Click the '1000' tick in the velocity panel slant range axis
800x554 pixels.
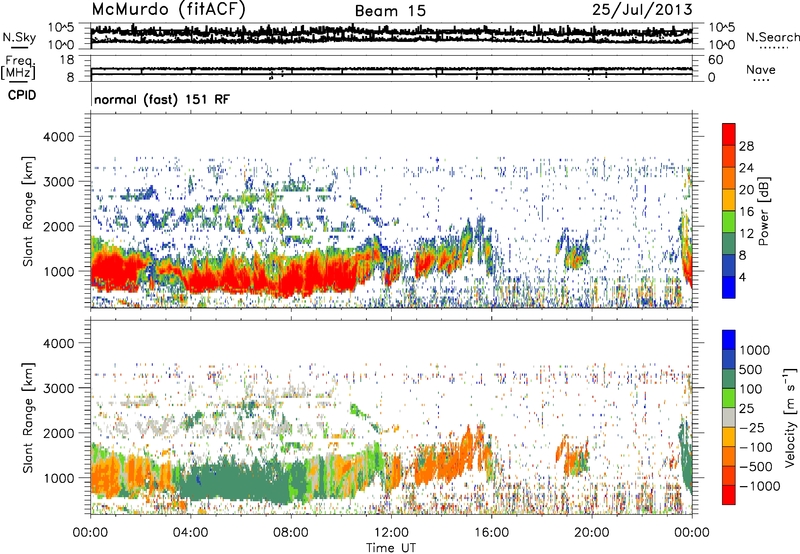59,478
